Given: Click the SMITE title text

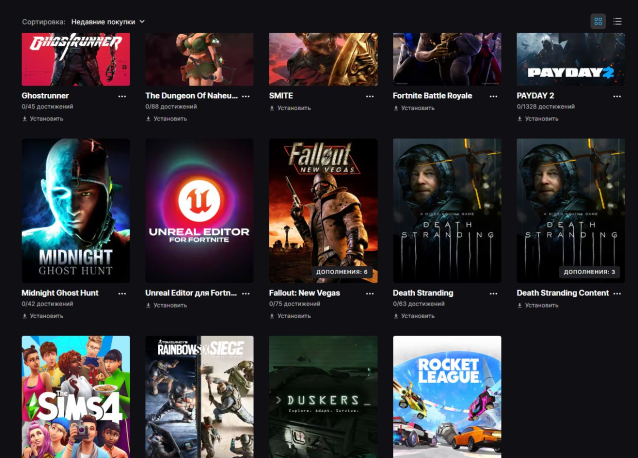Looking at the screenshot, I should [x=281, y=96].
